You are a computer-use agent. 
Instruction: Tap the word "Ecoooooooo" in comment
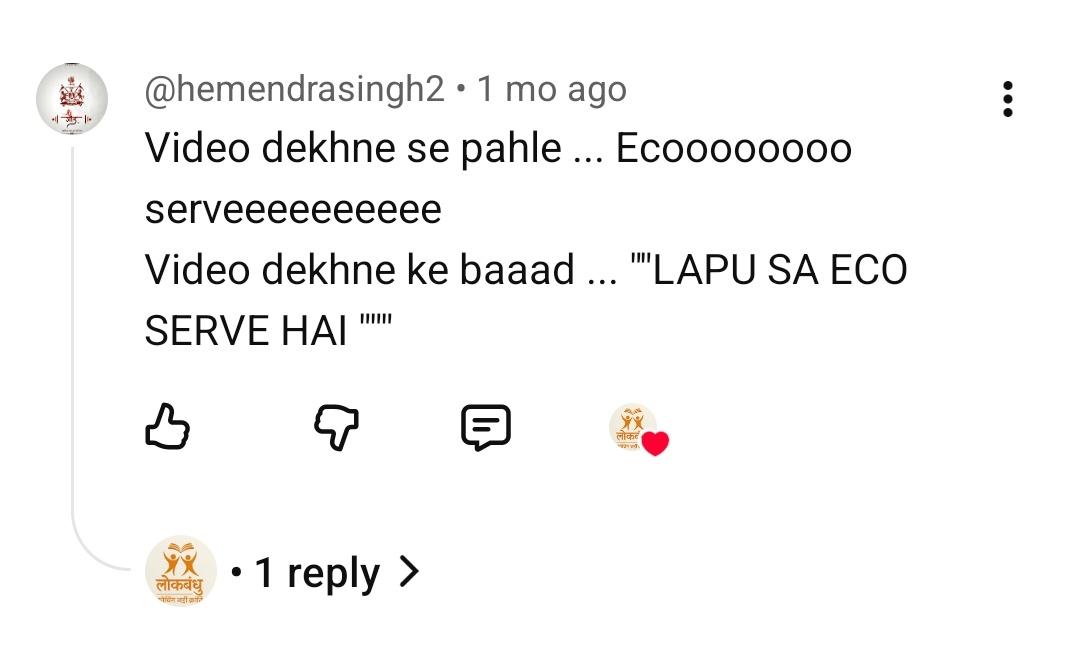734,149
